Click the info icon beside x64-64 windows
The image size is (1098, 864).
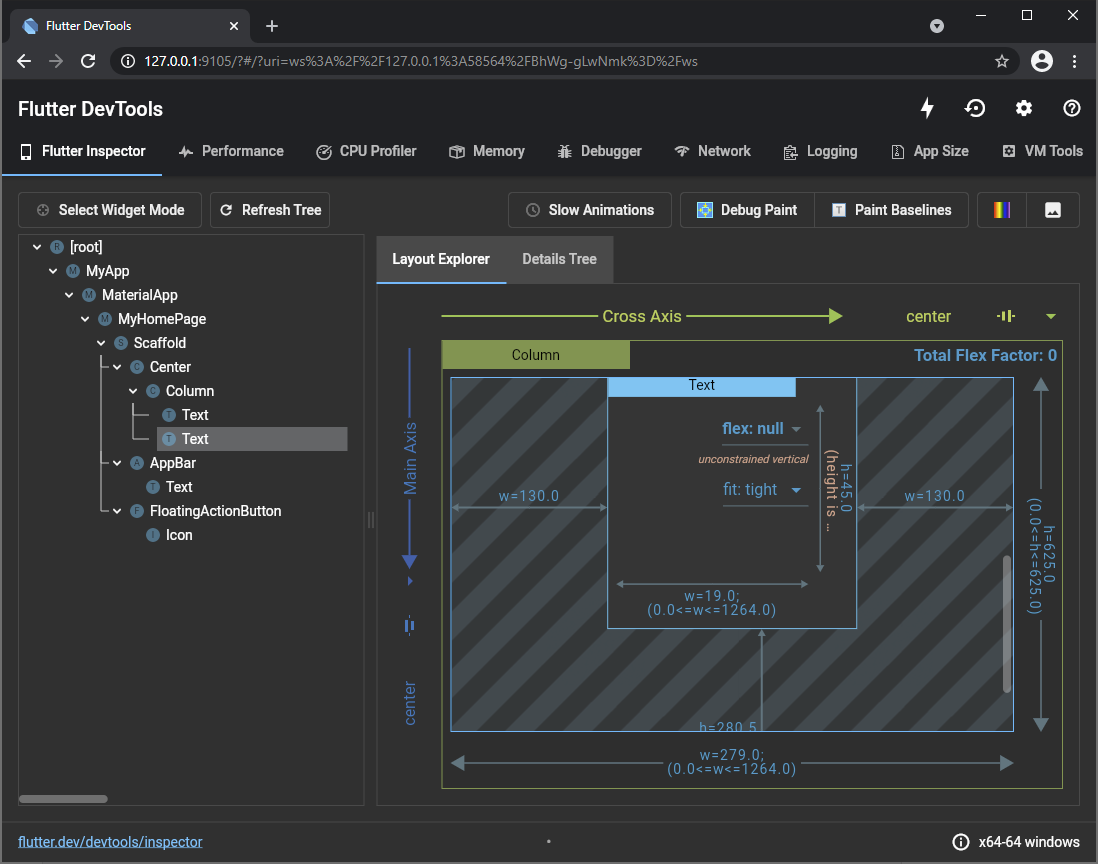tap(961, 842)
